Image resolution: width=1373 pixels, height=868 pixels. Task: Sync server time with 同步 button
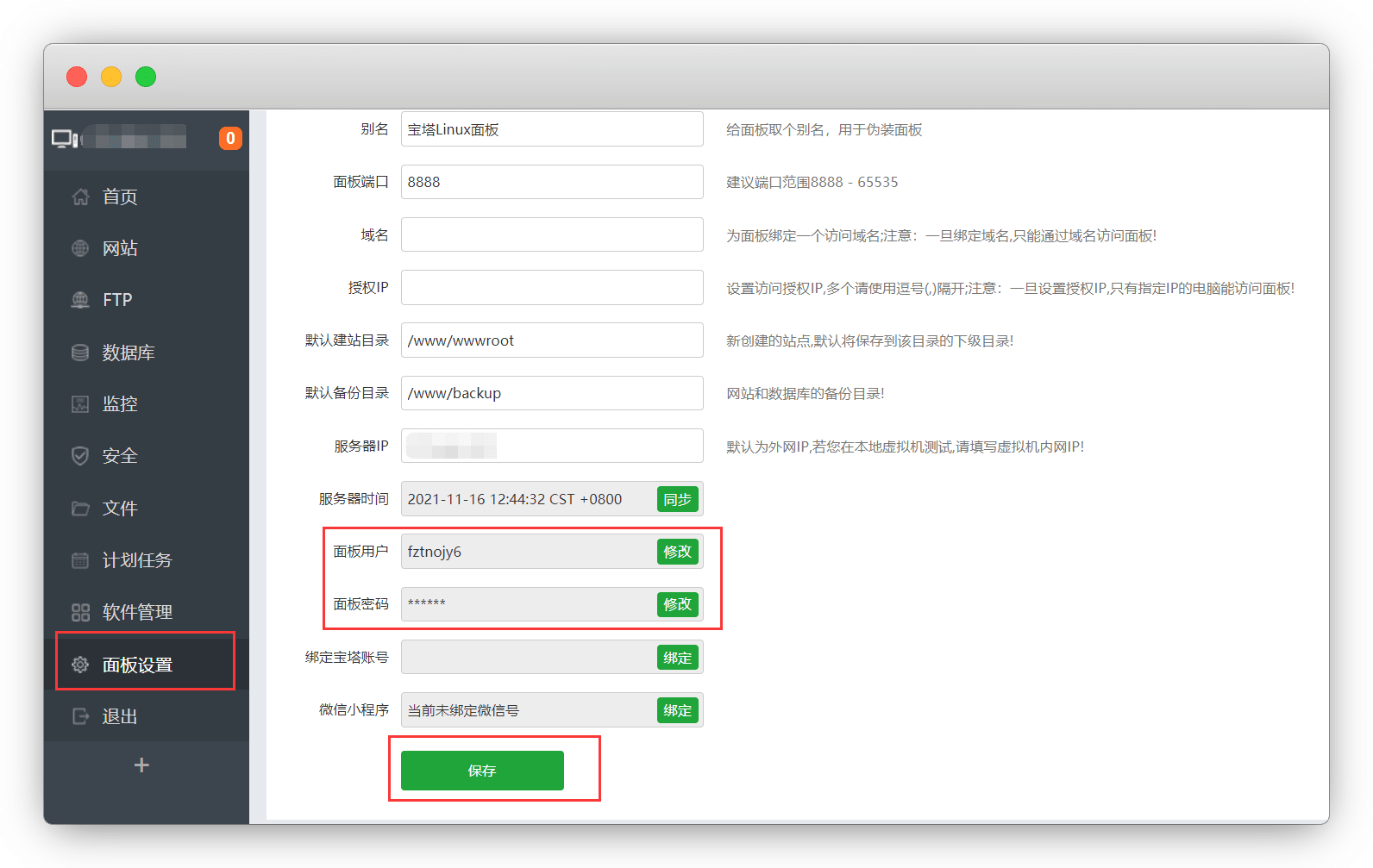click(x=677, y=499)
